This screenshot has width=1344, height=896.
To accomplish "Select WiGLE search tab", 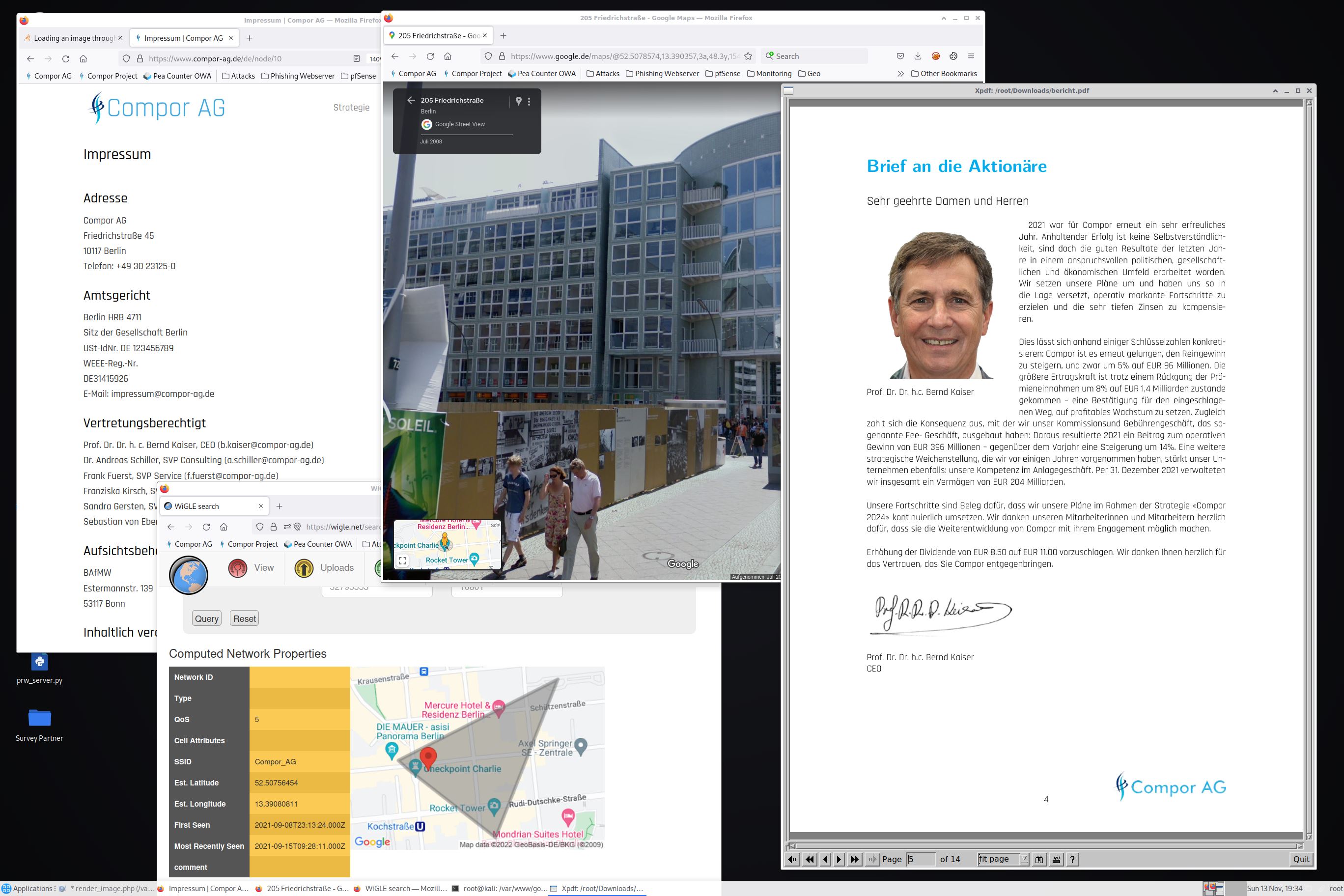I will [213, 506].
